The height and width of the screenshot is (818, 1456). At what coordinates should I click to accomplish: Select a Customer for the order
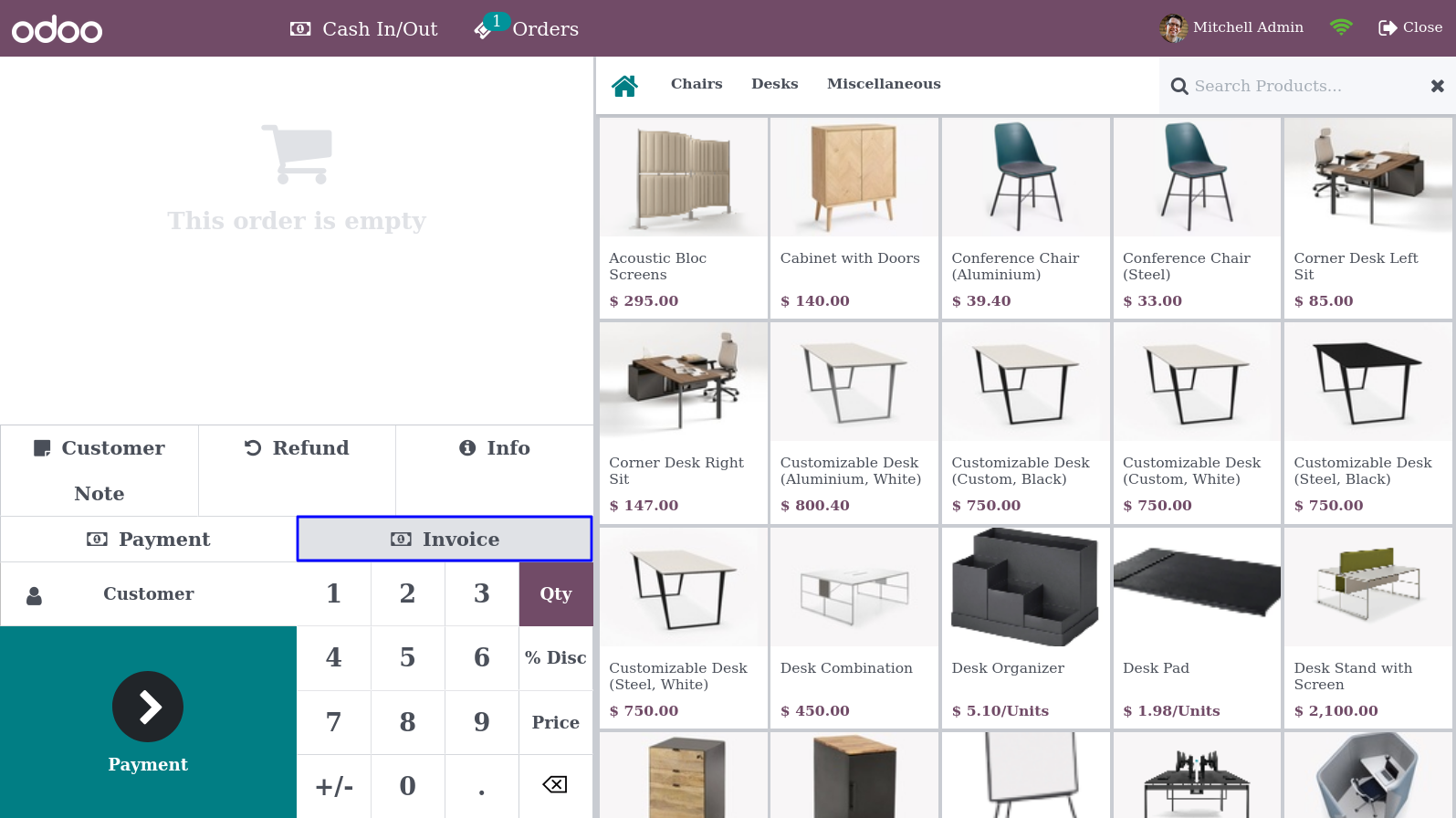pos(149,594)
